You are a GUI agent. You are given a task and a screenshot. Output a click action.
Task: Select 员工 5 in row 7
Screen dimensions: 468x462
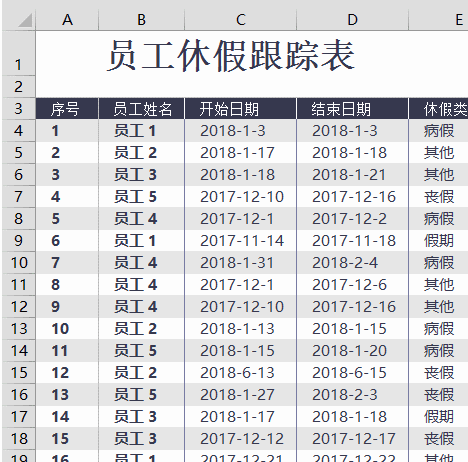pyautogui.click(x=141, y=197)
